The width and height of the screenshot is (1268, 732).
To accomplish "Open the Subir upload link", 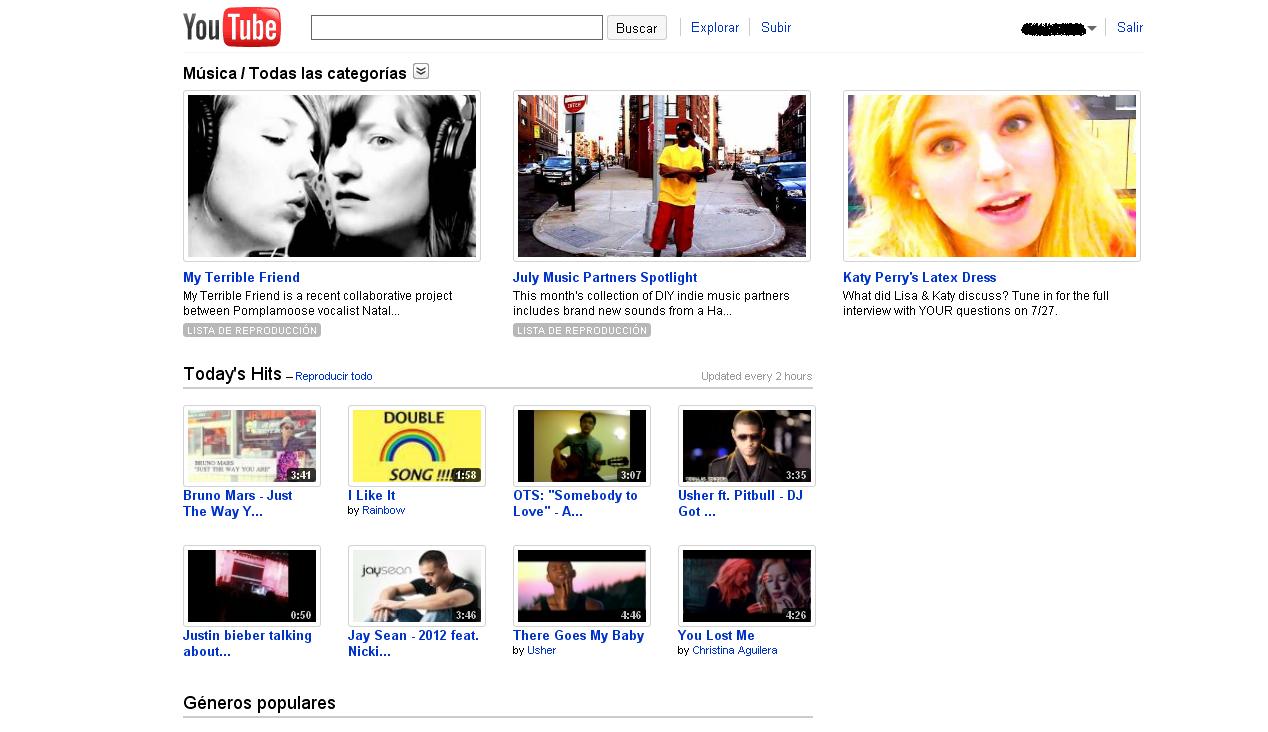I will (x=776, y=28).
